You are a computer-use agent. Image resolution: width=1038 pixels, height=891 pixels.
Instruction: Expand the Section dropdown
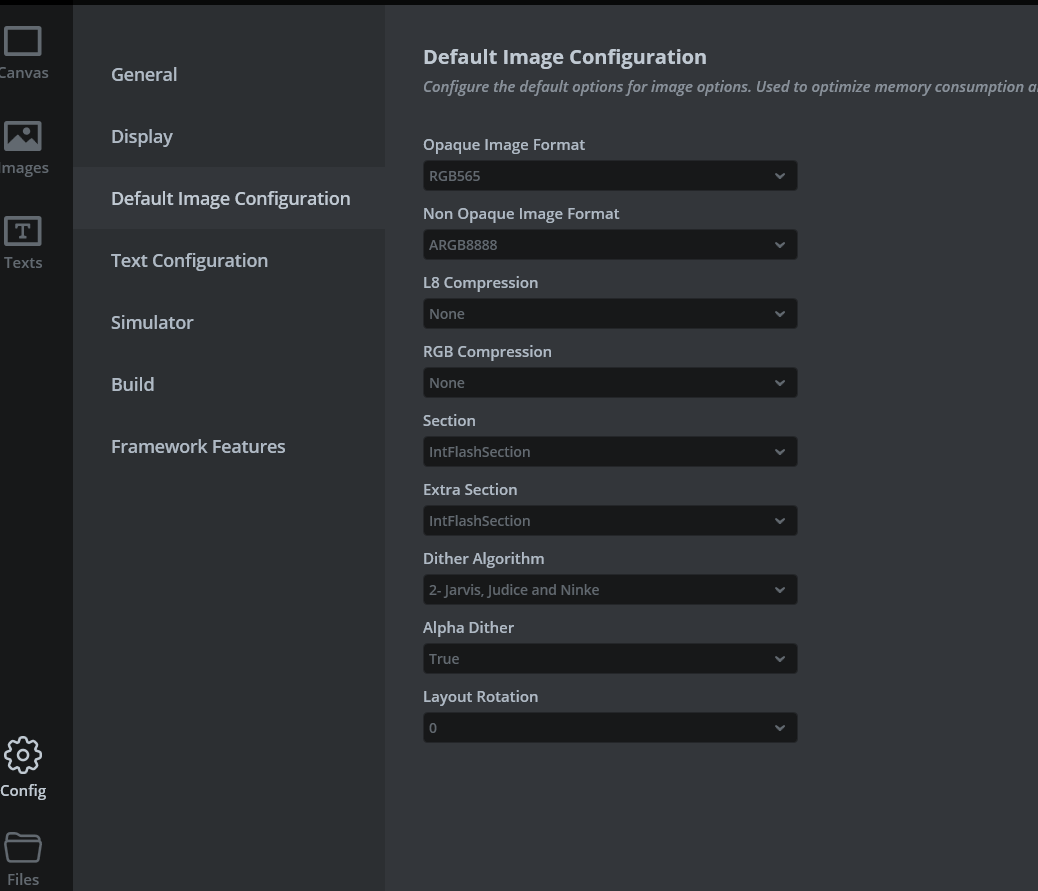pos(609,452)
